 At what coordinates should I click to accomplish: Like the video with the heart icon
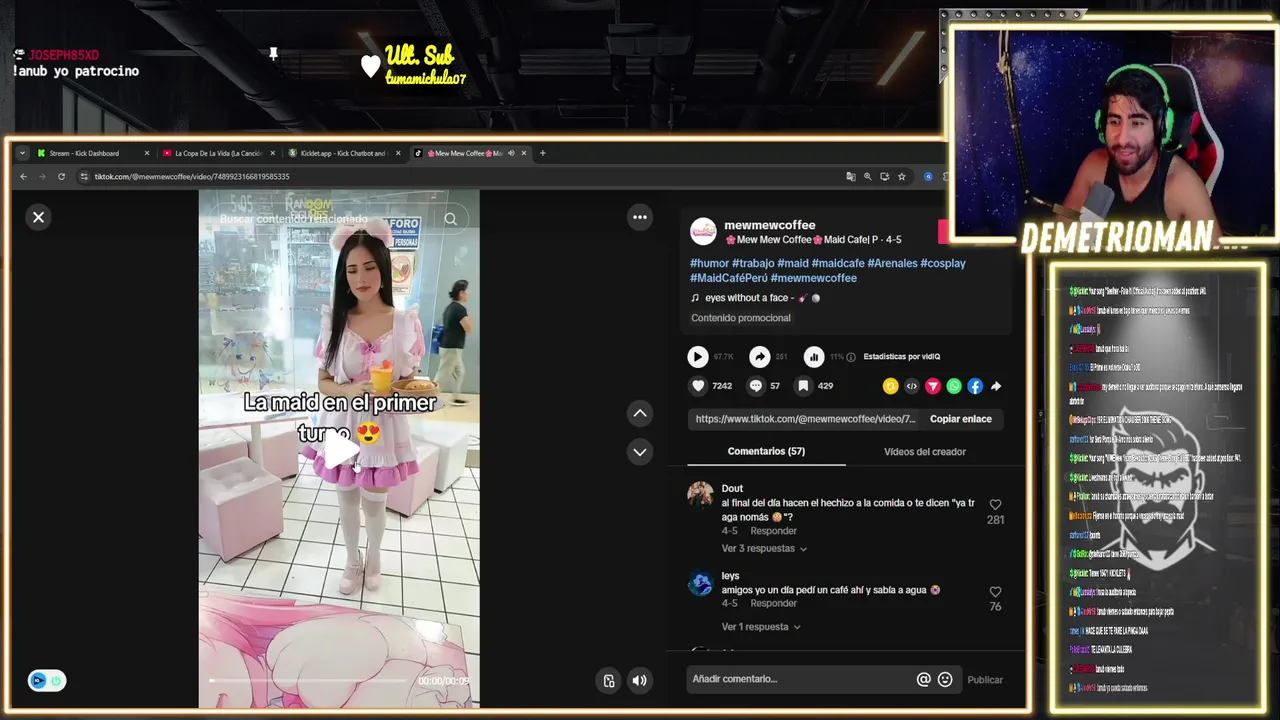(698, 386)
